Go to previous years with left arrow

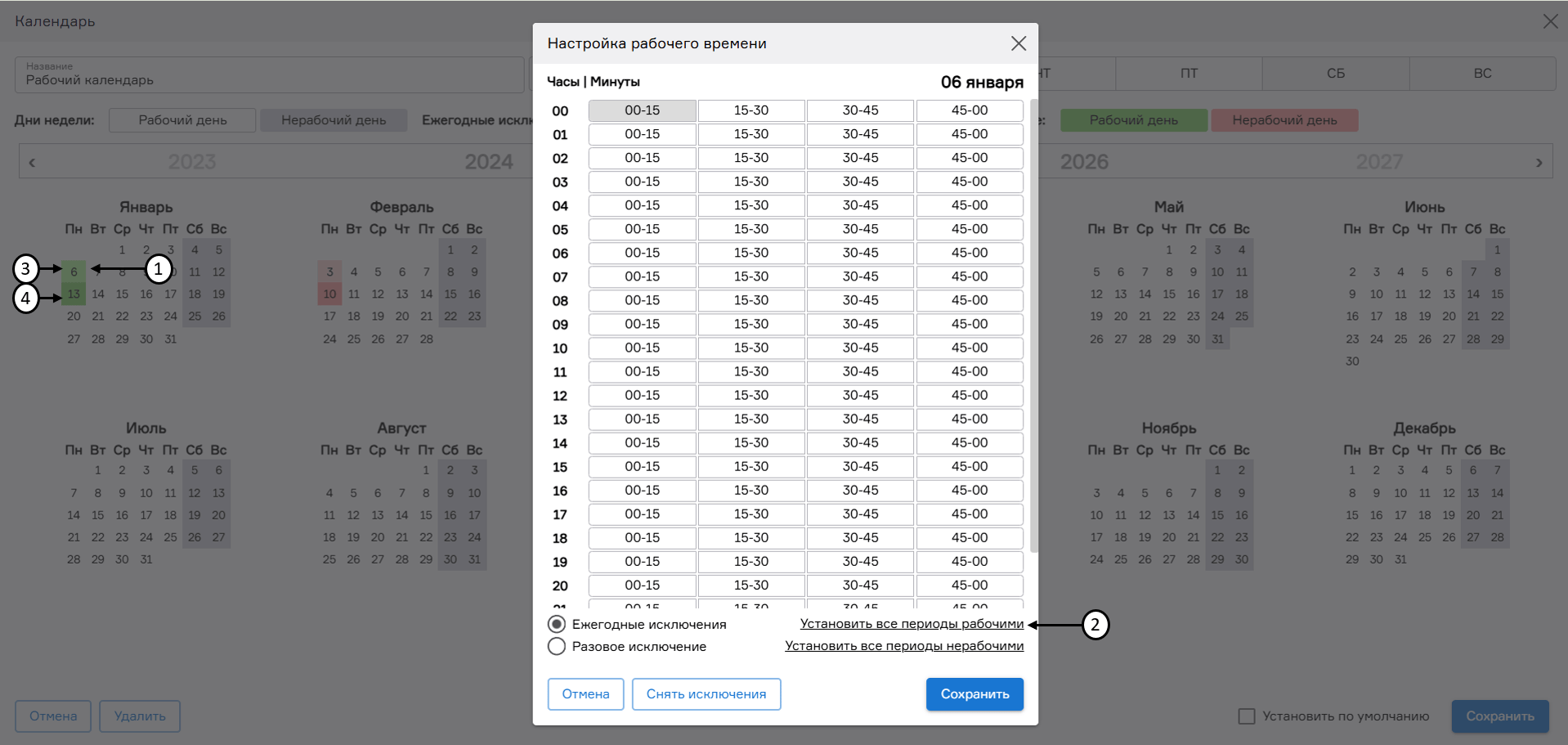tap(32, 163)
